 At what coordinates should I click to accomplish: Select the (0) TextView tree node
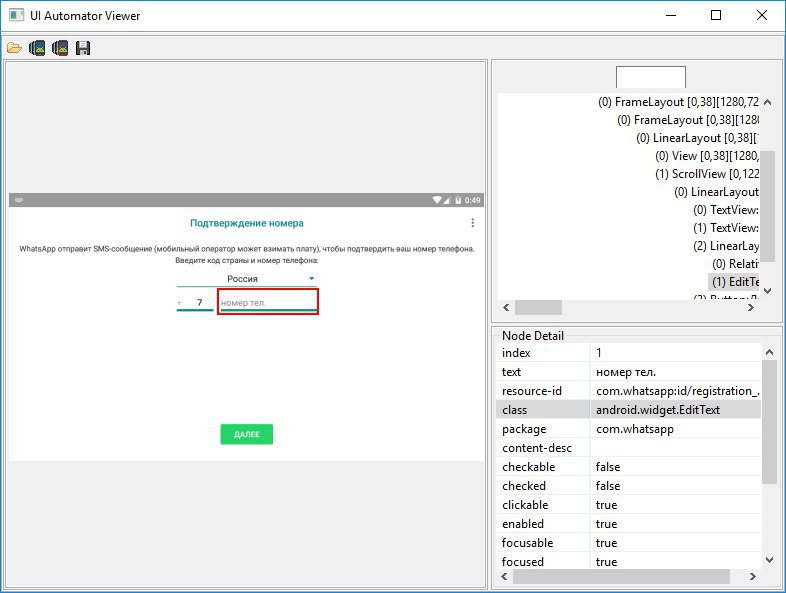pos(726,210)
